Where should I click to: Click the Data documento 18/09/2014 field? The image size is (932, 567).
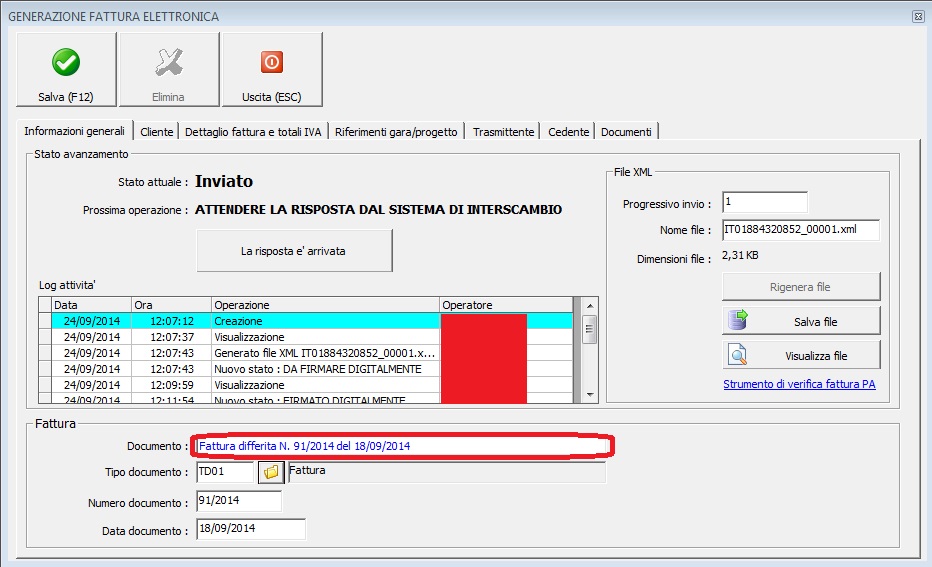(x=251, y=529)
